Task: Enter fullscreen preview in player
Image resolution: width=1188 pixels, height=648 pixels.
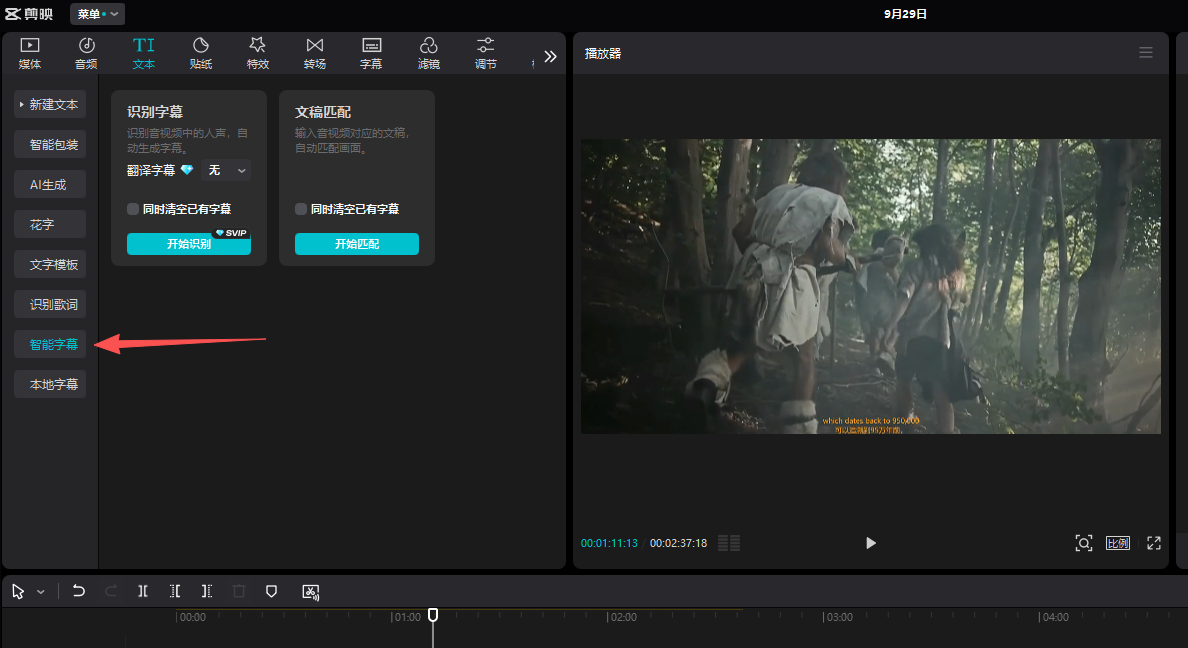Action: (x=1154, y=543)
